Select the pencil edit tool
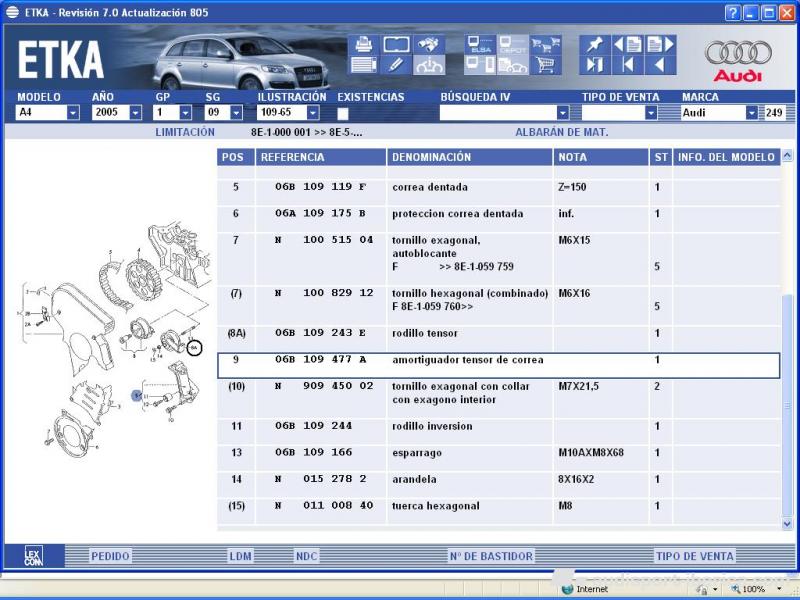The image size is (800, 600). tap(396, 65)
